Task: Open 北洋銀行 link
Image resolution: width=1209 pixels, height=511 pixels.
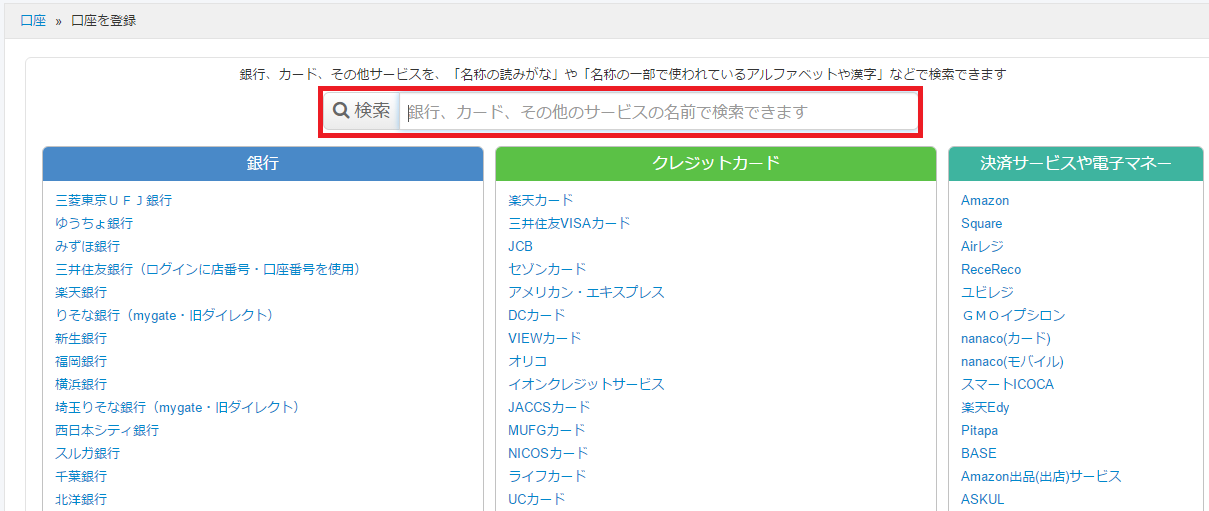Action: (x=81, y=499)
